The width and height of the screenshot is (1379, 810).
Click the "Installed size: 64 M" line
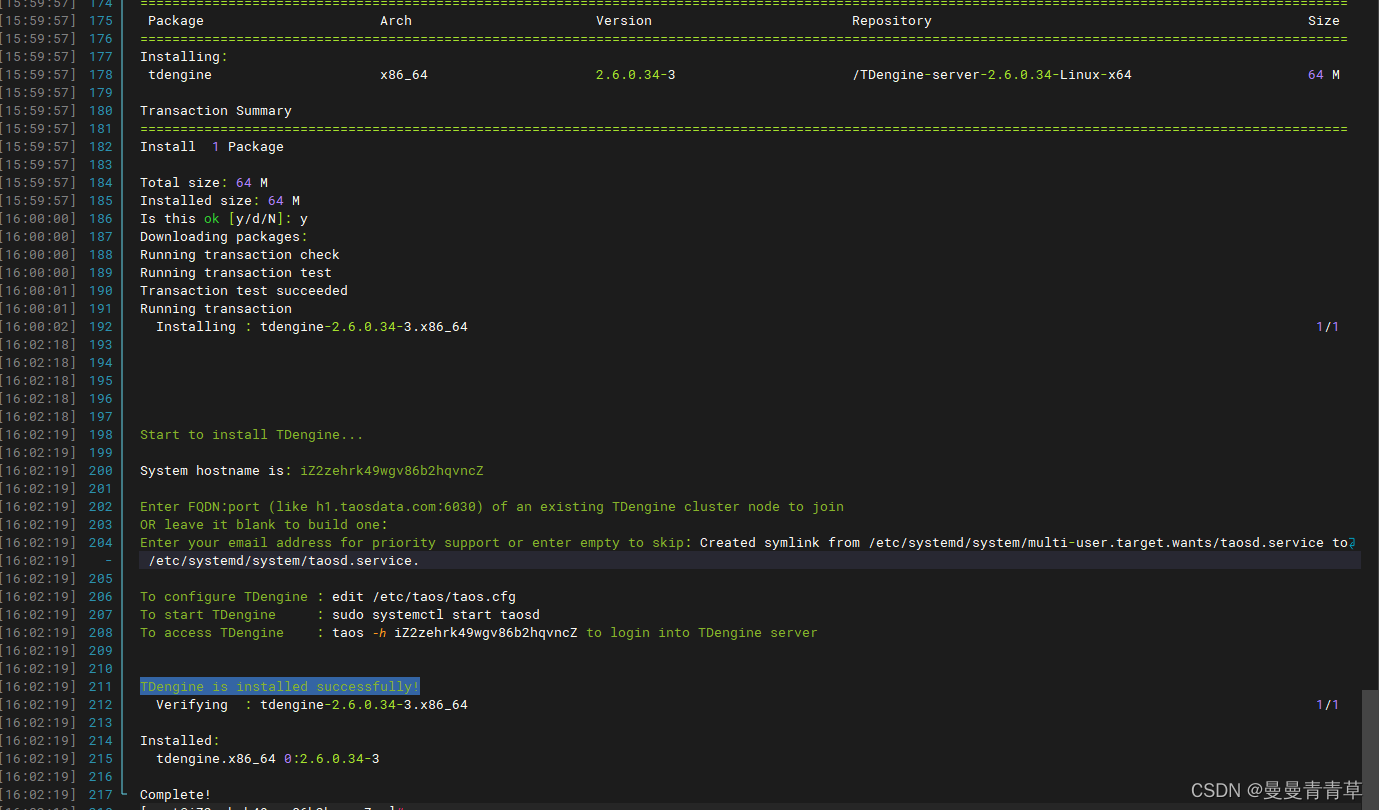pos(220,201)
